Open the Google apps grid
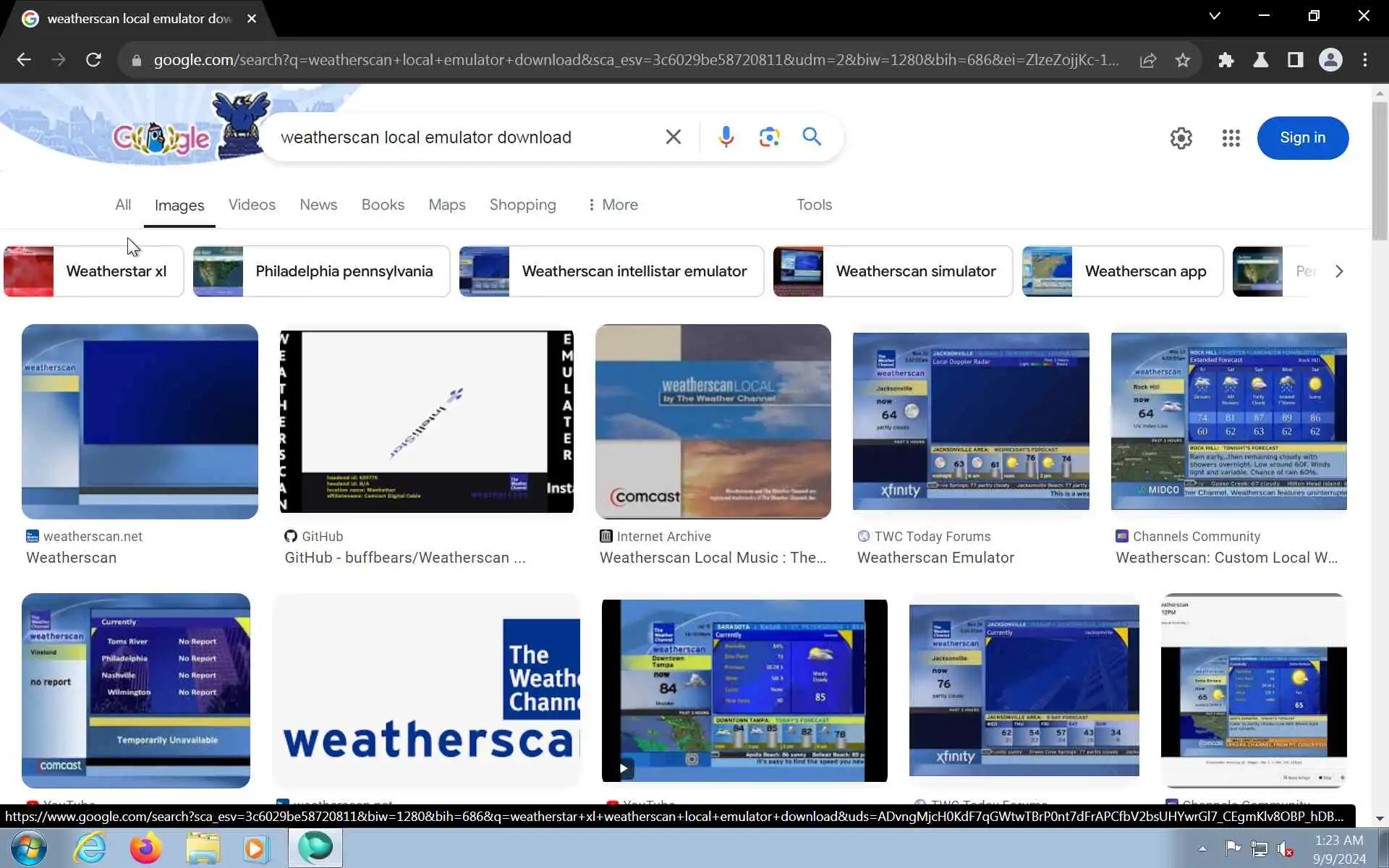 1231,138
